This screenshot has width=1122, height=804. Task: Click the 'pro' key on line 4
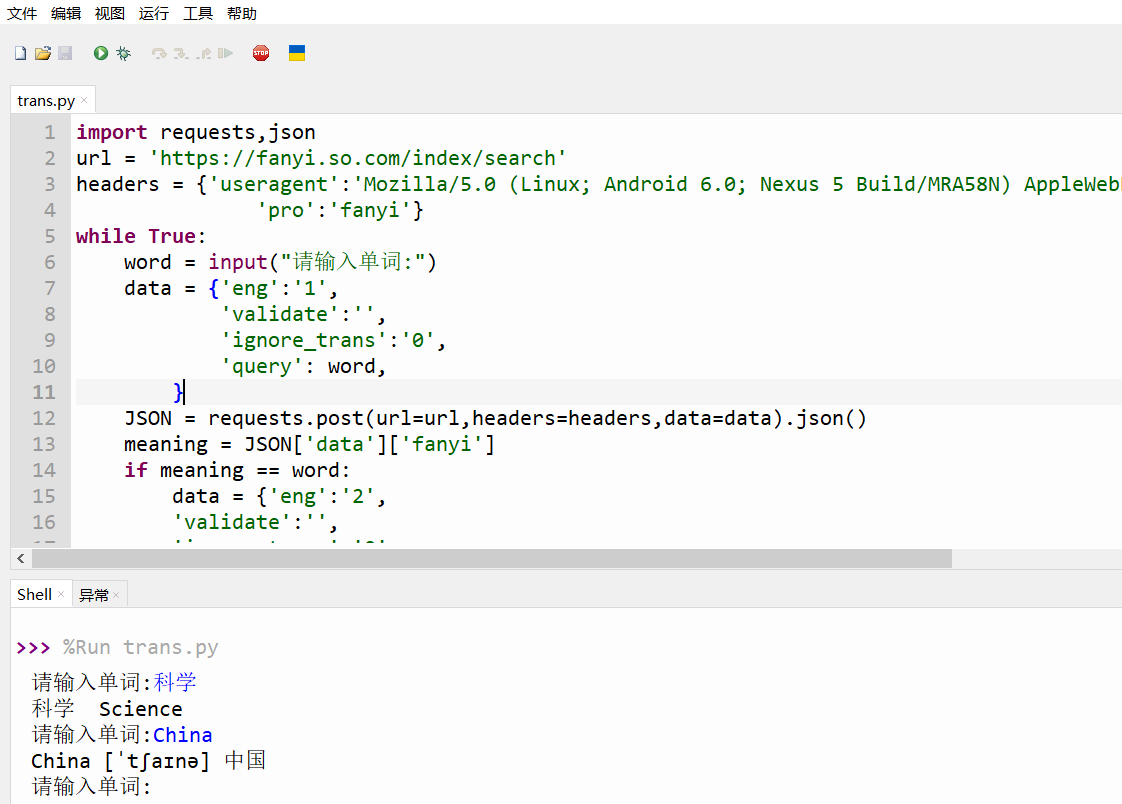pyautogui.click(x=286, y=210)
